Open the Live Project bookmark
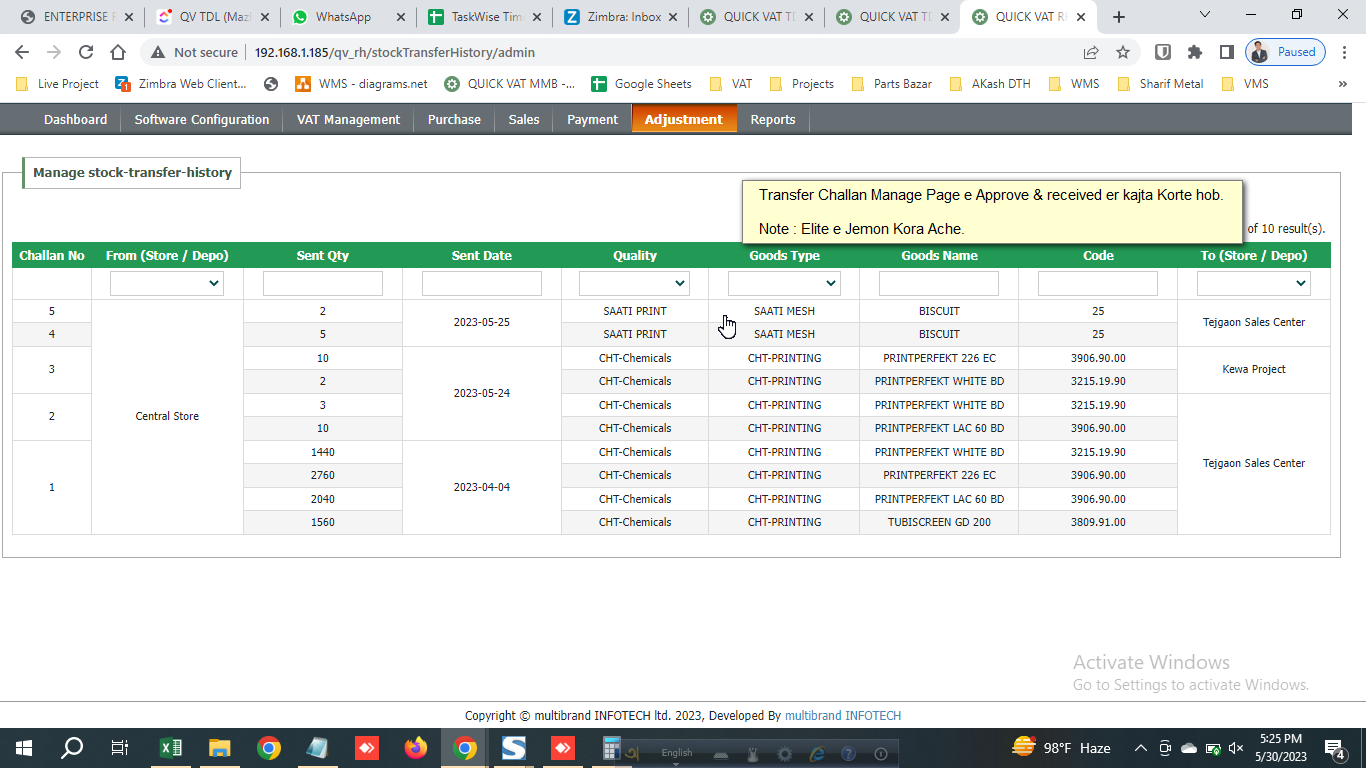Screen dimensions: 1366x768 [58, 84]
